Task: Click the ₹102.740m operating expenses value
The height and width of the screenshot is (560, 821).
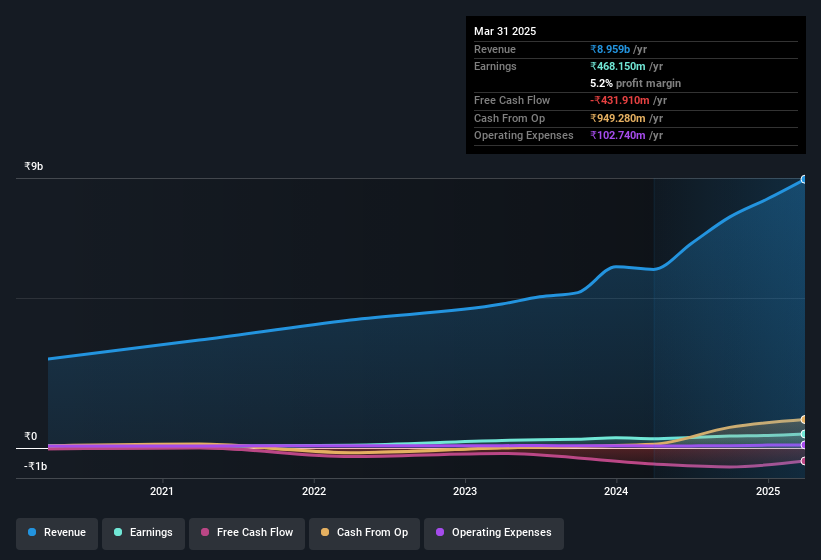Action: pos(618,136)
